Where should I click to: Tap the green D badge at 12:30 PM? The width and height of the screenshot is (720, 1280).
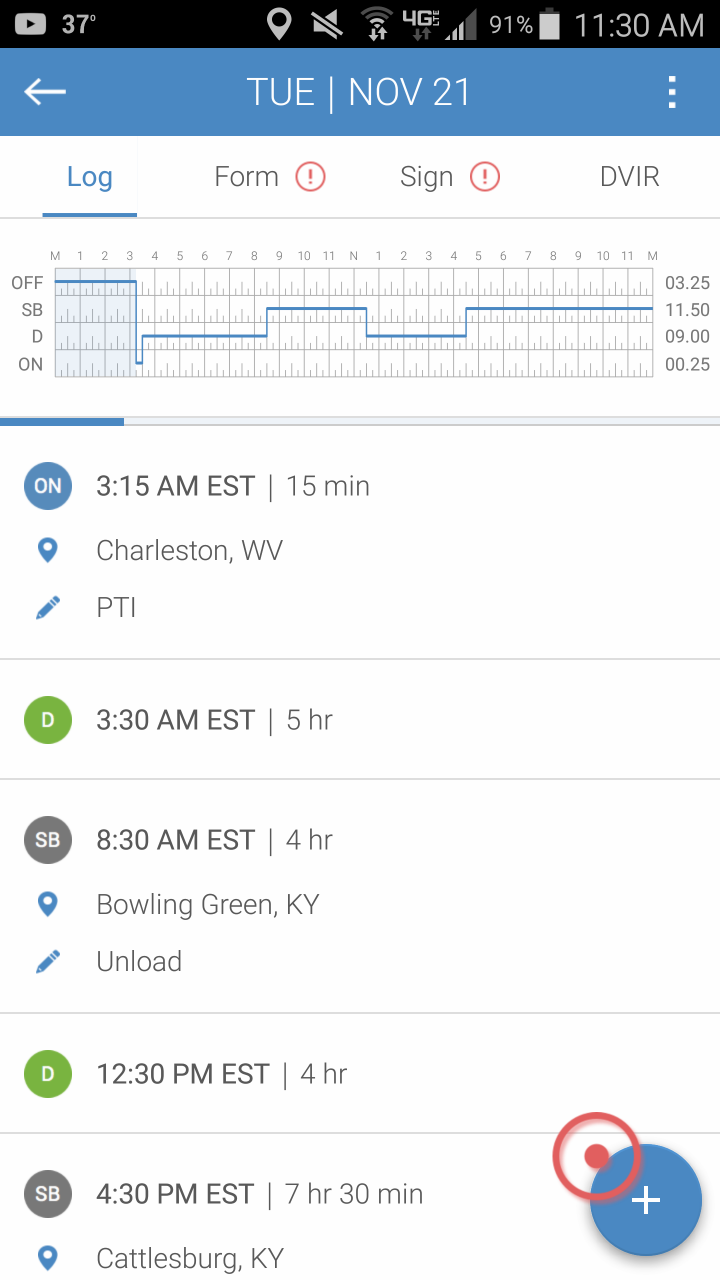click(x=48, y=1074)
